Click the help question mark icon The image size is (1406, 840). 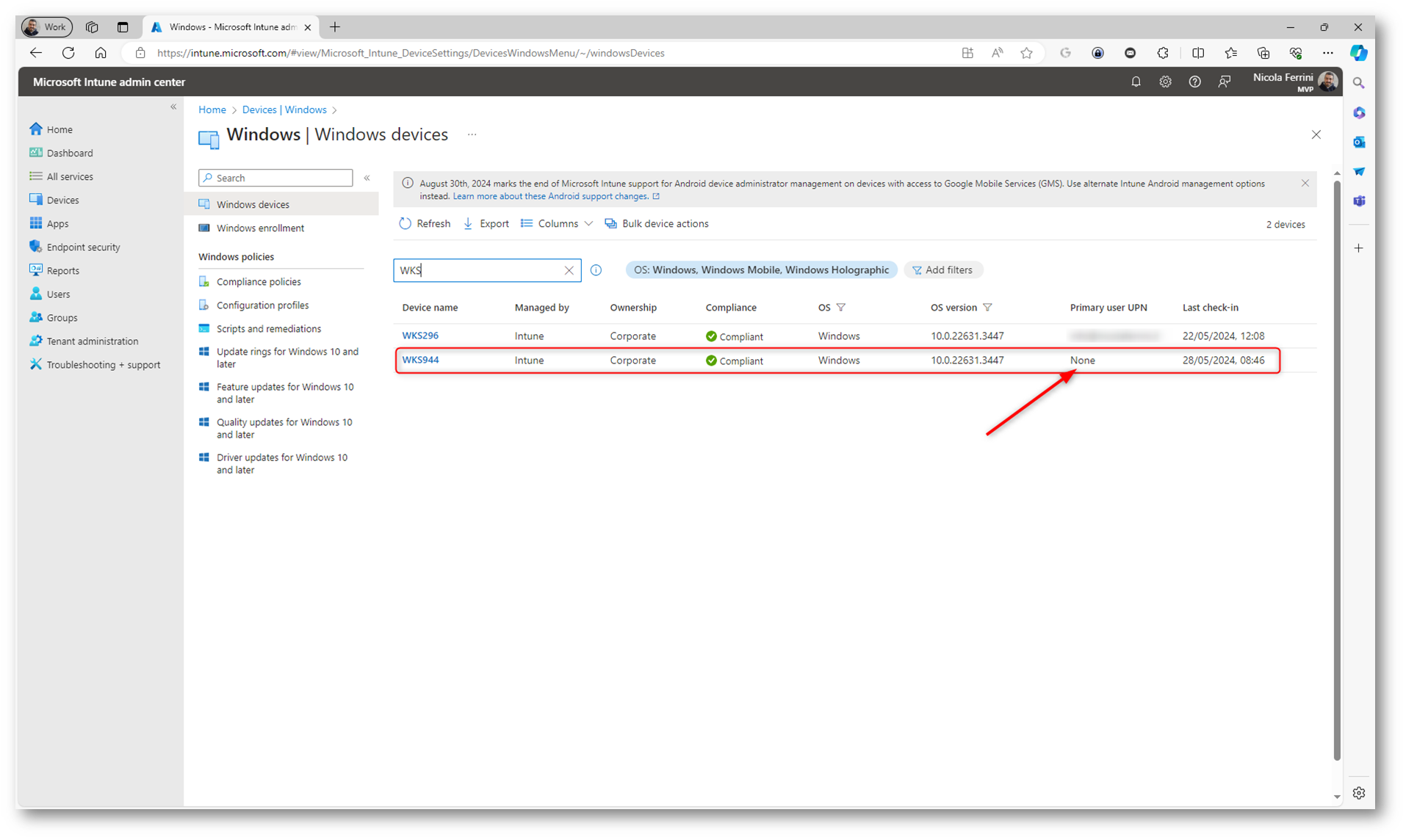[x=1194, y=82]
